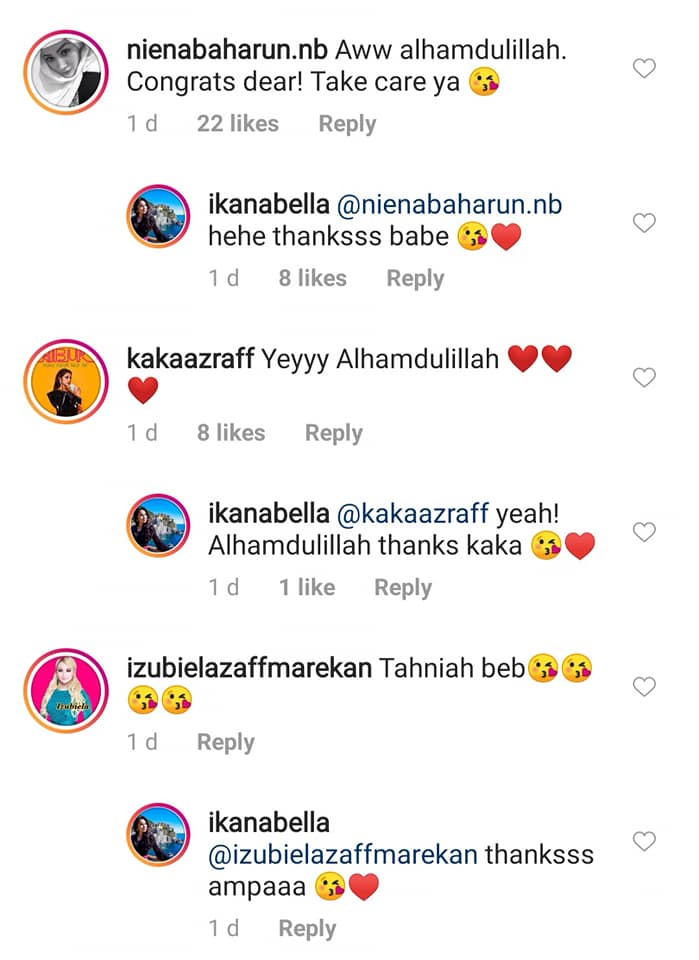Reply to kakaazraff's comment
Screen dimensions: 699x960
[334, 433]
